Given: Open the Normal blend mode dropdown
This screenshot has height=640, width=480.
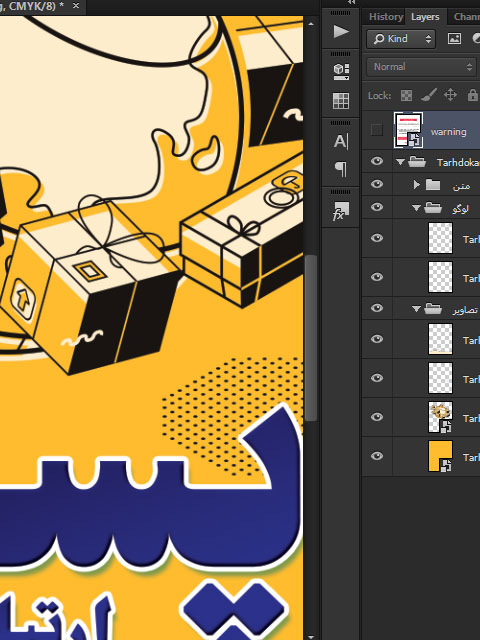Looking at the screenshot, I should (x=422, y=67).
